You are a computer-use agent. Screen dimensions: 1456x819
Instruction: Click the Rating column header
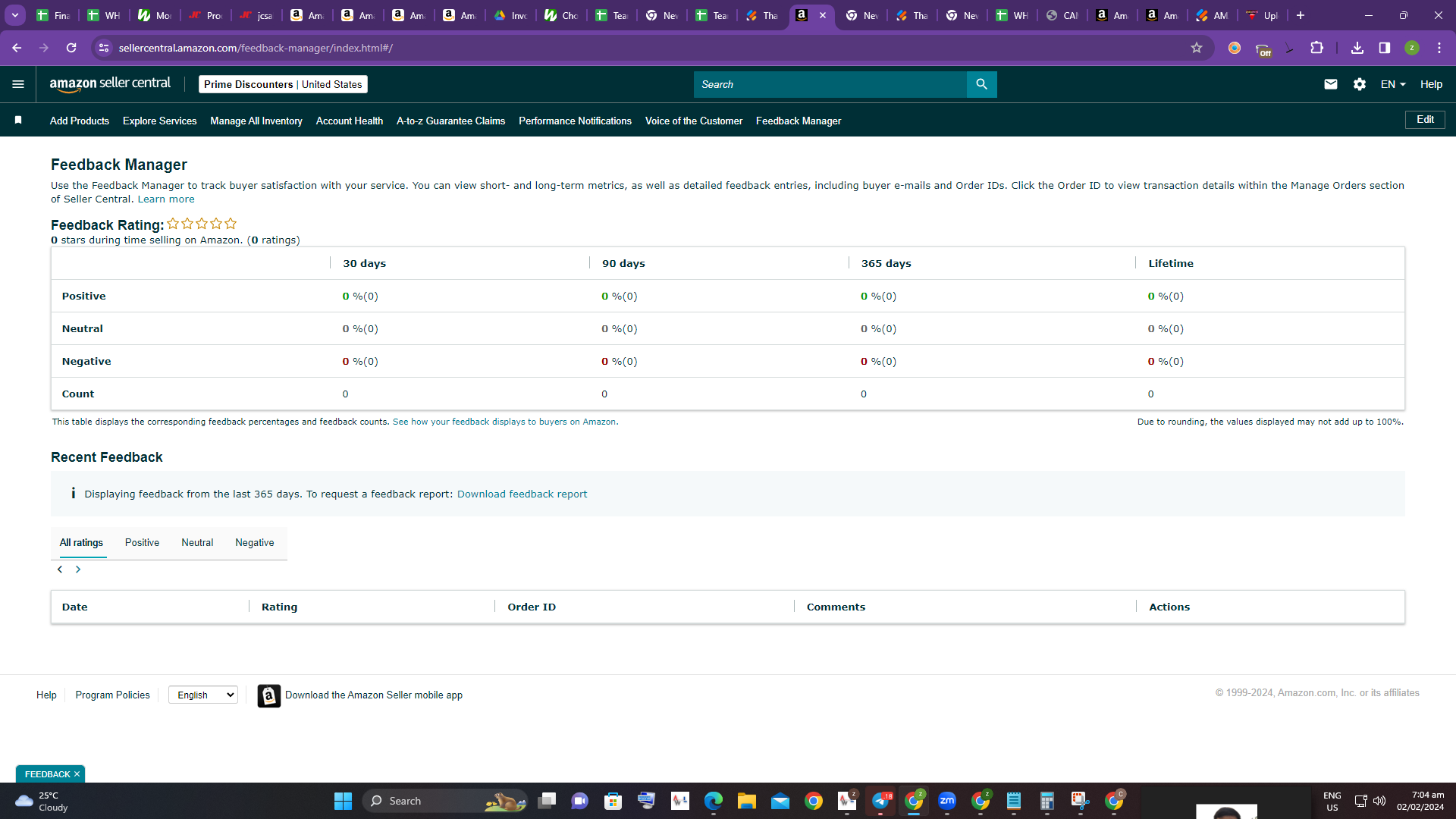click(279, 607)
